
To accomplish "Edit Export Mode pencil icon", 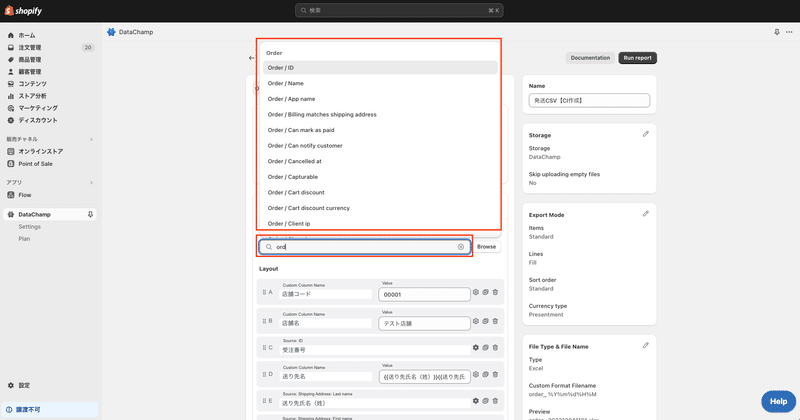I will [x=645, y=214].
